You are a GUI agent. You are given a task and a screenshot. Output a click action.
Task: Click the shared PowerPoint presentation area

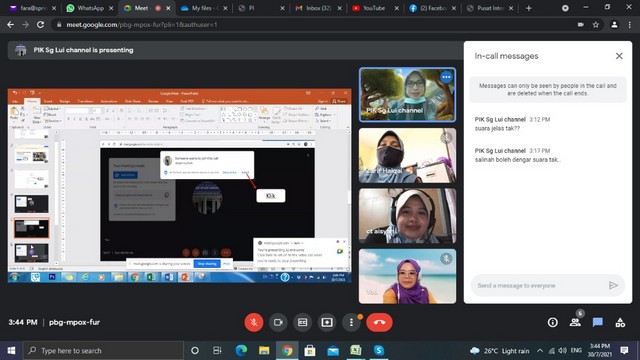[x=180, y=186]
